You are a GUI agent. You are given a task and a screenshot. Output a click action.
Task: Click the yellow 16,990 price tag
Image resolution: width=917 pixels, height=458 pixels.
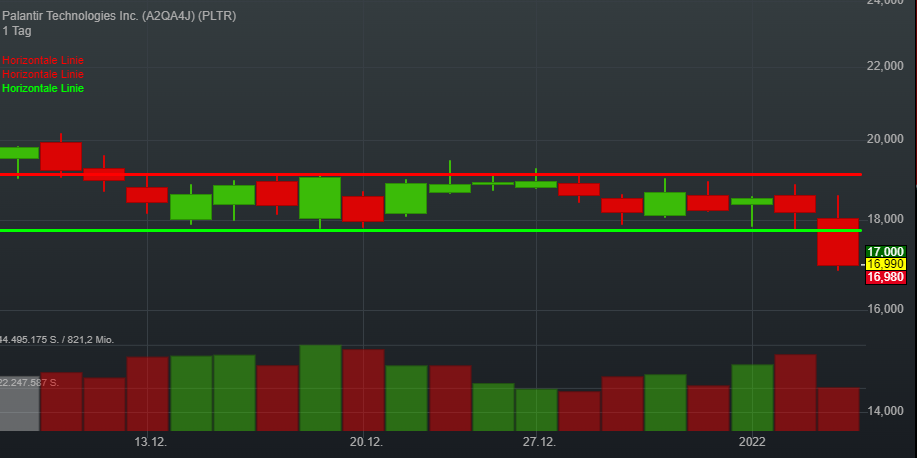885,264
